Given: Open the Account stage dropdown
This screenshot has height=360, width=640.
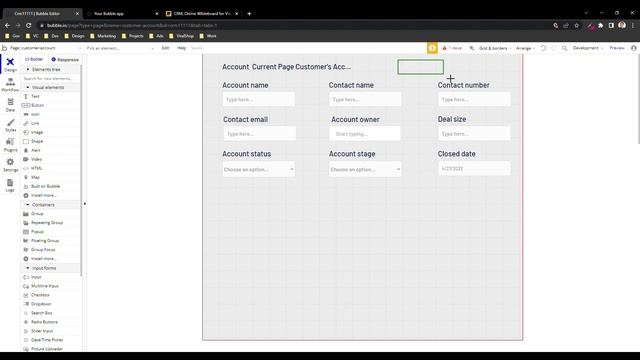Looking at the screenshot, I should 365,169.
